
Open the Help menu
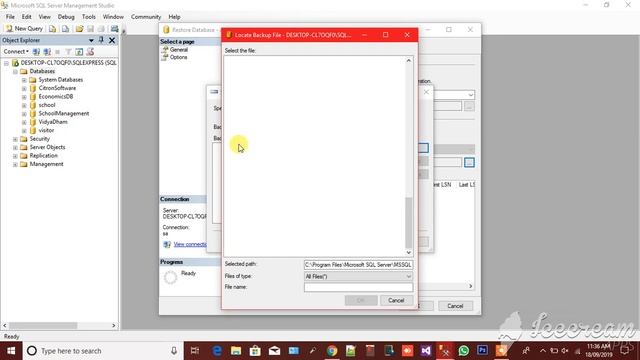point(174,17)
